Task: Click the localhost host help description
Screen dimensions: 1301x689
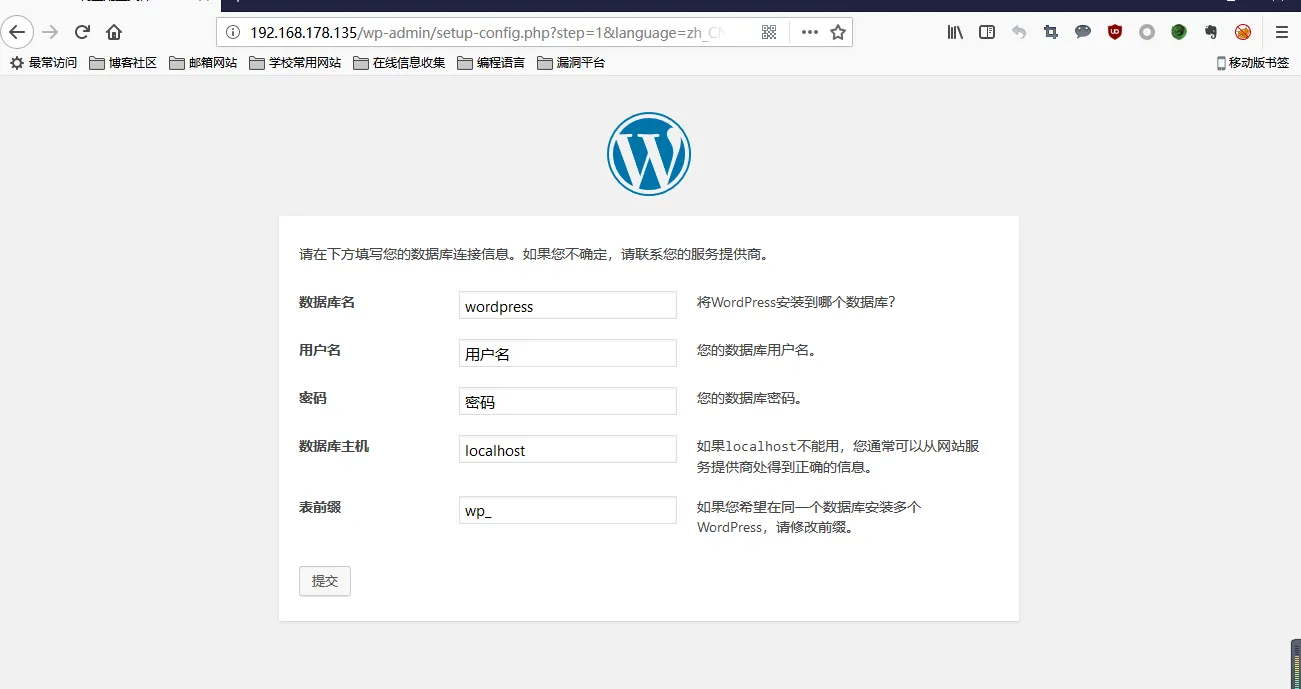Action: pos(838,456)
